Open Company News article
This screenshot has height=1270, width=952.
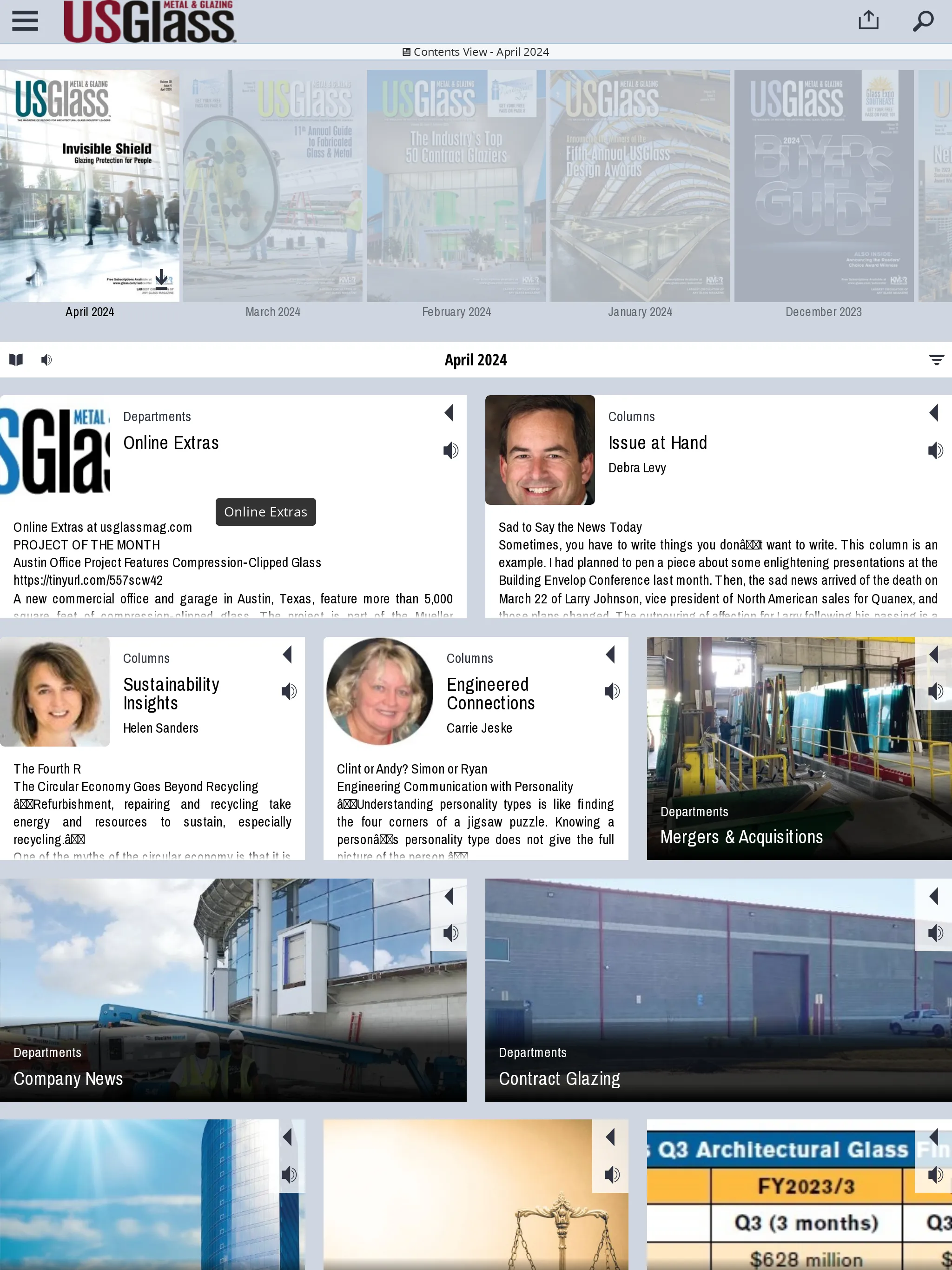pyautogui.click(x=68, y=1079)
